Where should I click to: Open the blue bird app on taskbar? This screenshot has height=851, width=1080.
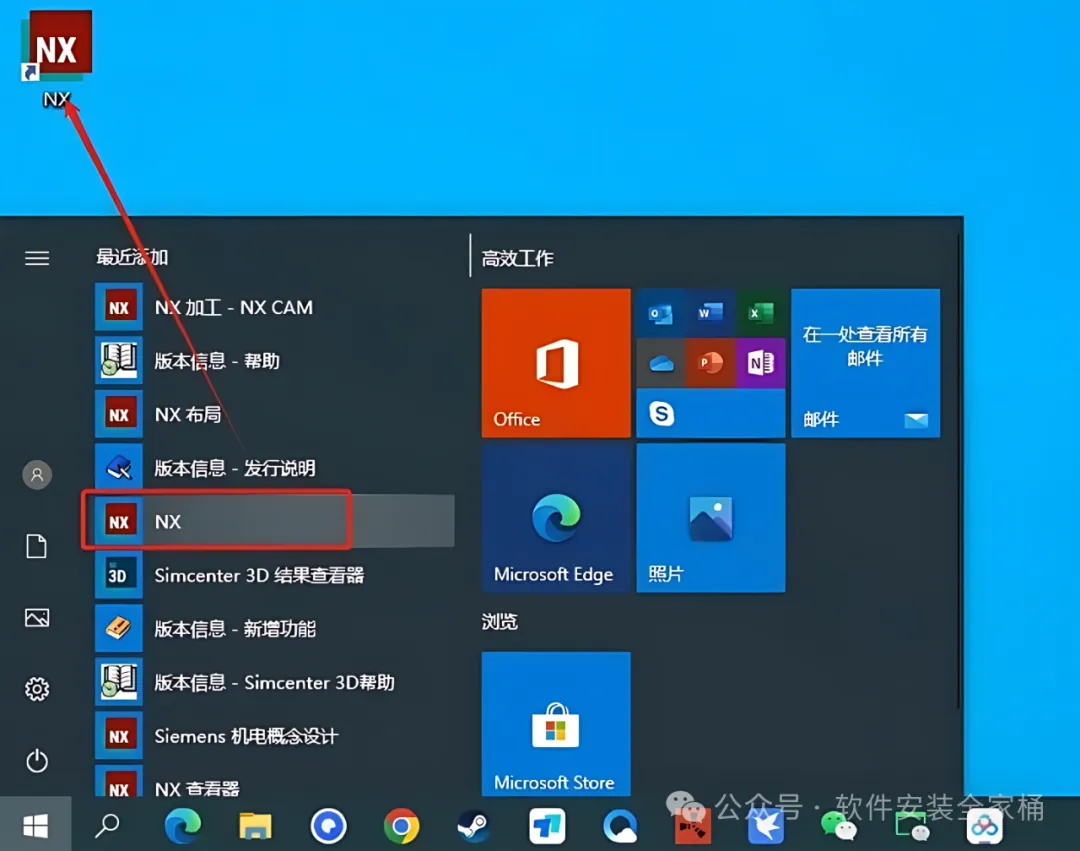point(766,826)
